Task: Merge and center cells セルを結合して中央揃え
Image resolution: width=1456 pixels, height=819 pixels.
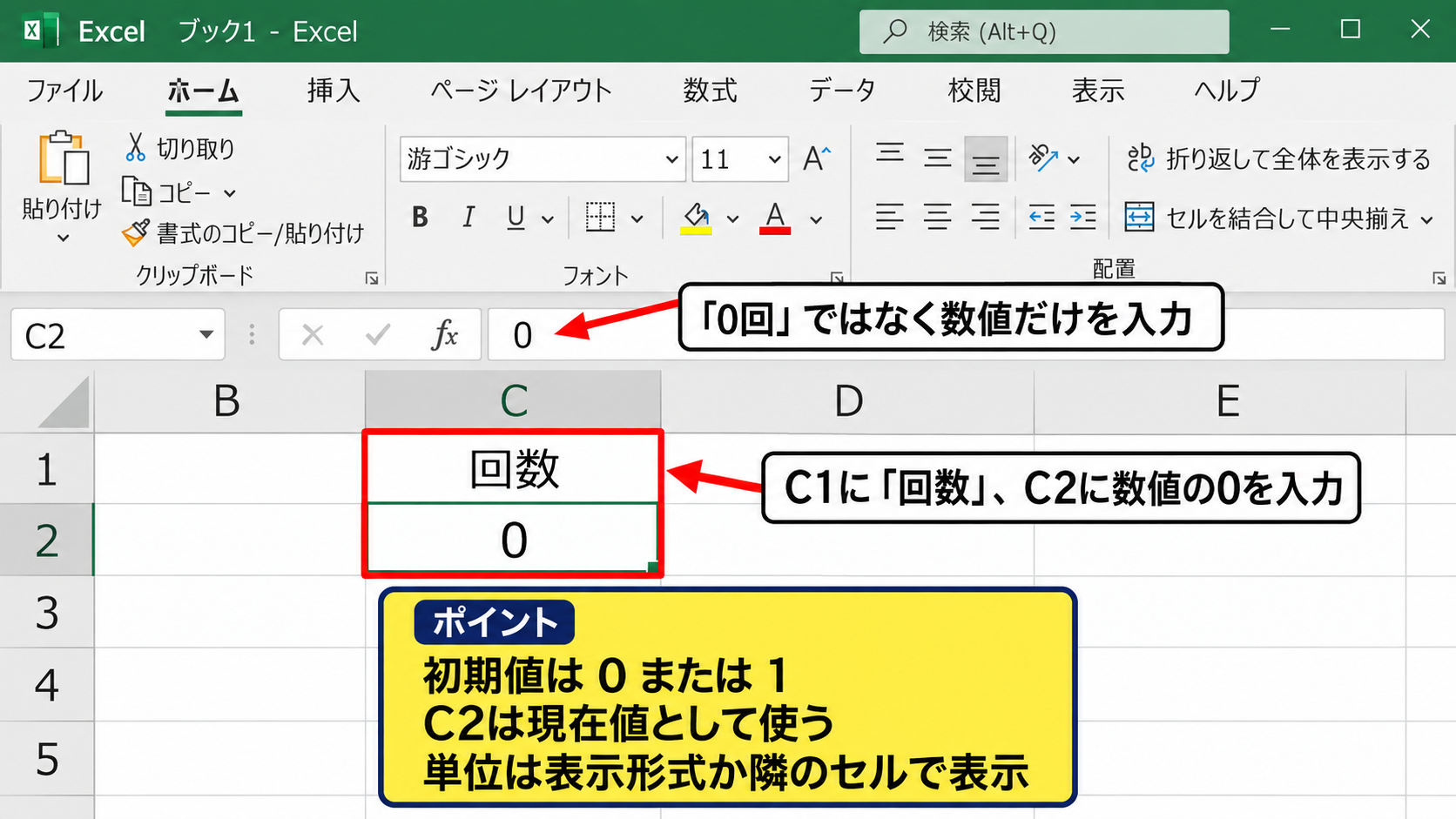Action: 1266,218
